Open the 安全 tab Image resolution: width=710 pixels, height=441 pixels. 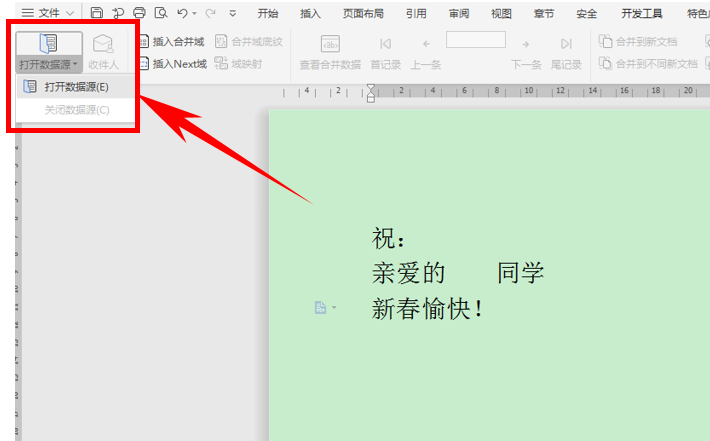[586, 14]
